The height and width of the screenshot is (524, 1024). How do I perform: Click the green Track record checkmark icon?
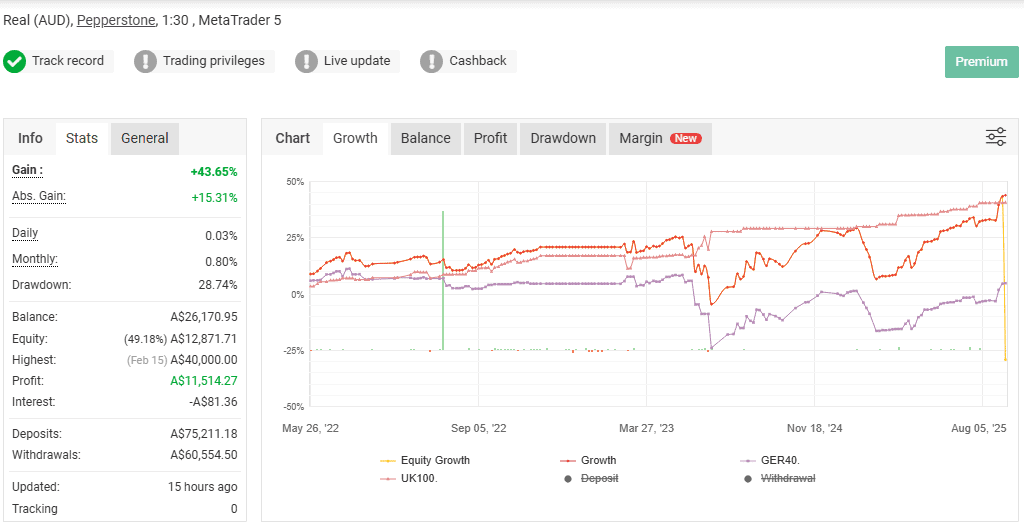point(15,61)
